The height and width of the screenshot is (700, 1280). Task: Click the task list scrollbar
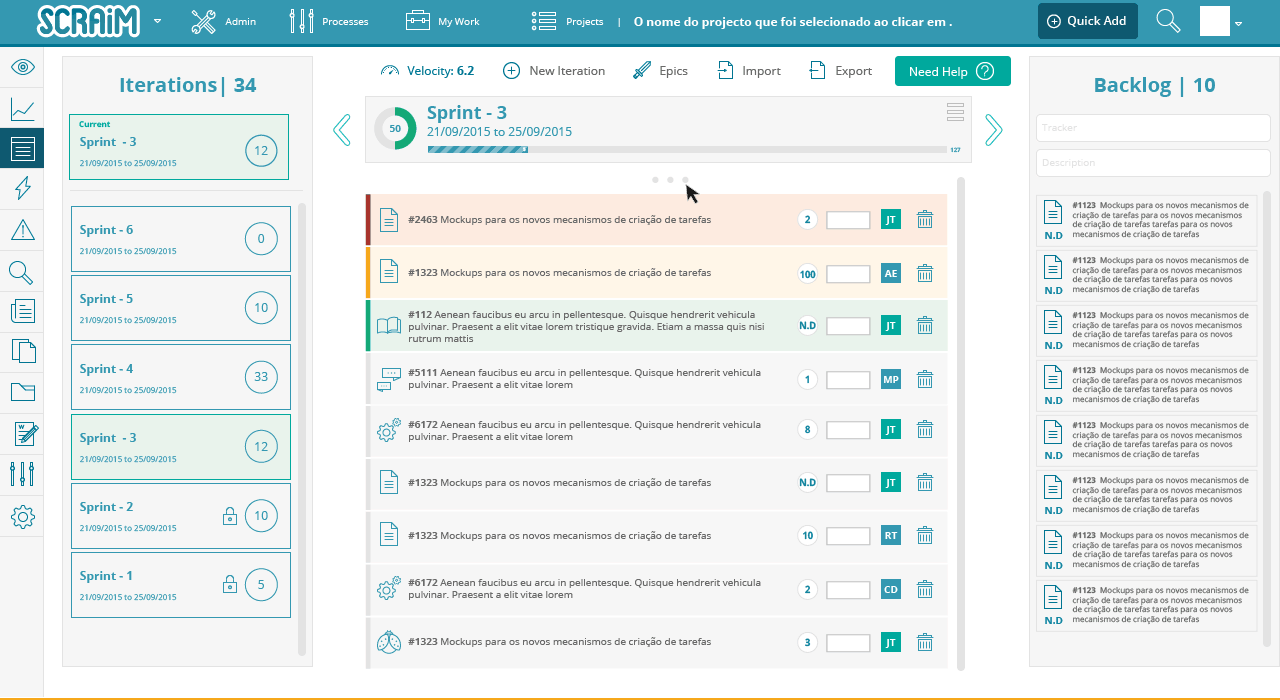click(x=961, y=423)
